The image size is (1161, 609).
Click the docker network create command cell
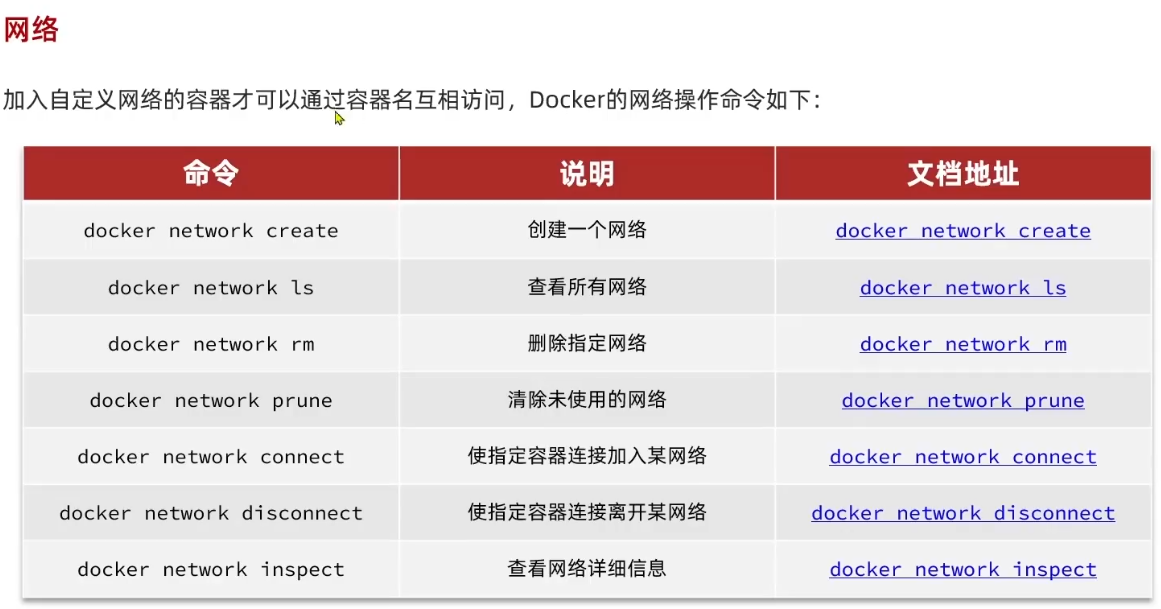[x=211, y=231]
